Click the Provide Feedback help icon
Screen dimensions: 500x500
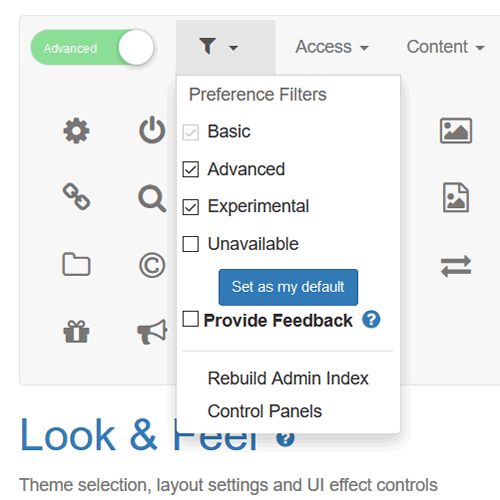click(371, 319)
